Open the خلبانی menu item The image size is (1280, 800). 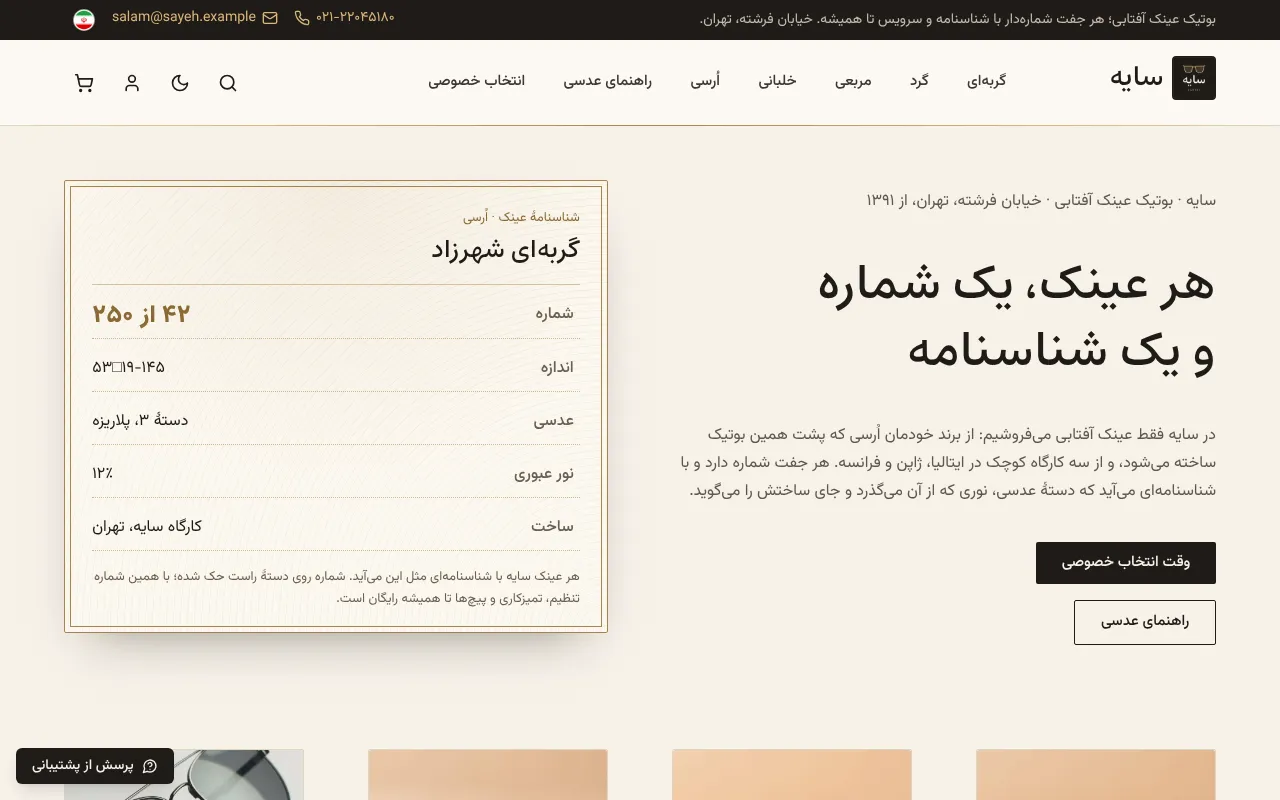(777, 81)
